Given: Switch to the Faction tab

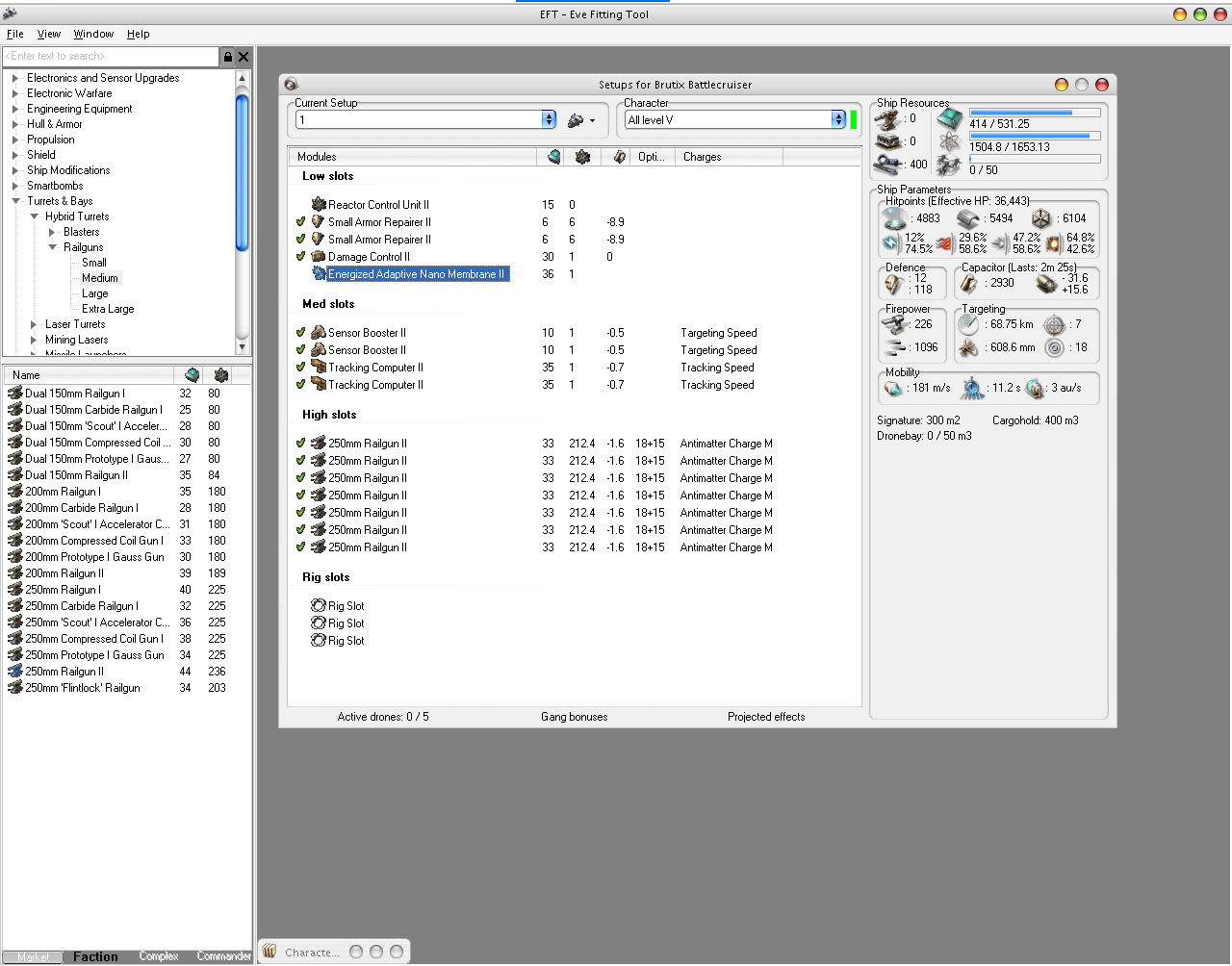Looking at the screenshot, I should click(x=95, y=956).
